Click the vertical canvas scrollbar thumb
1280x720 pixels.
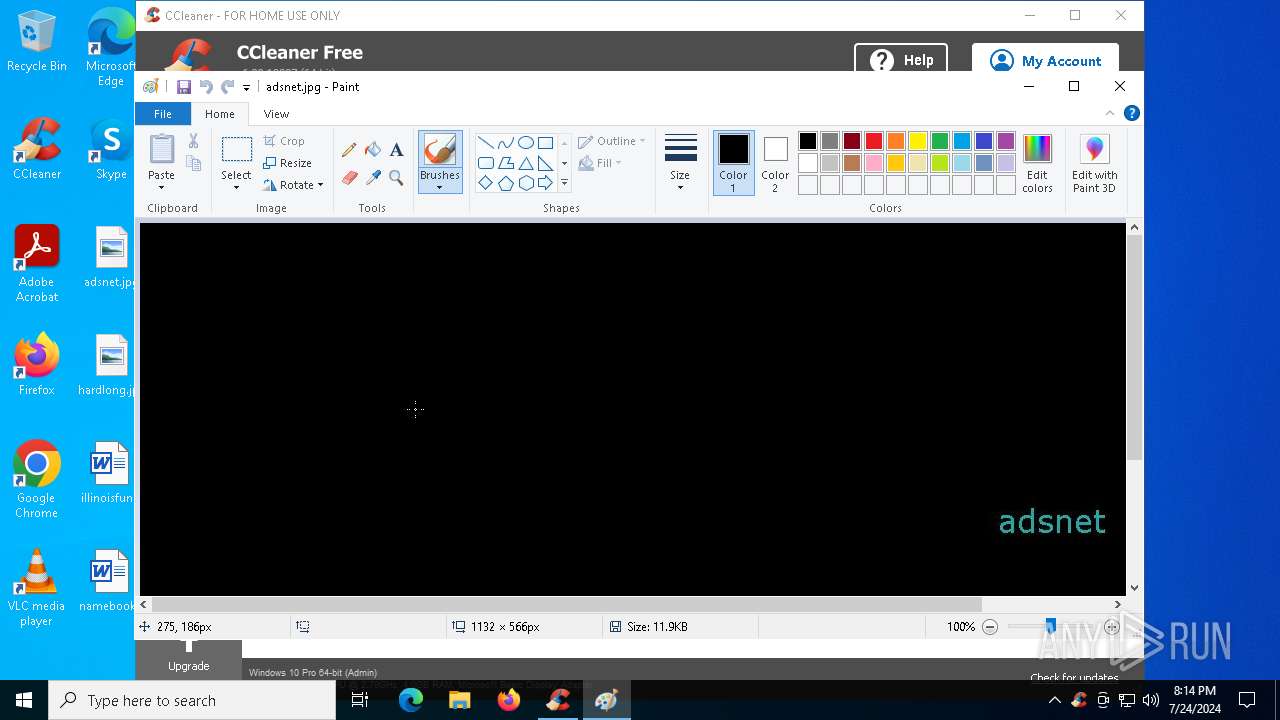1134,346
